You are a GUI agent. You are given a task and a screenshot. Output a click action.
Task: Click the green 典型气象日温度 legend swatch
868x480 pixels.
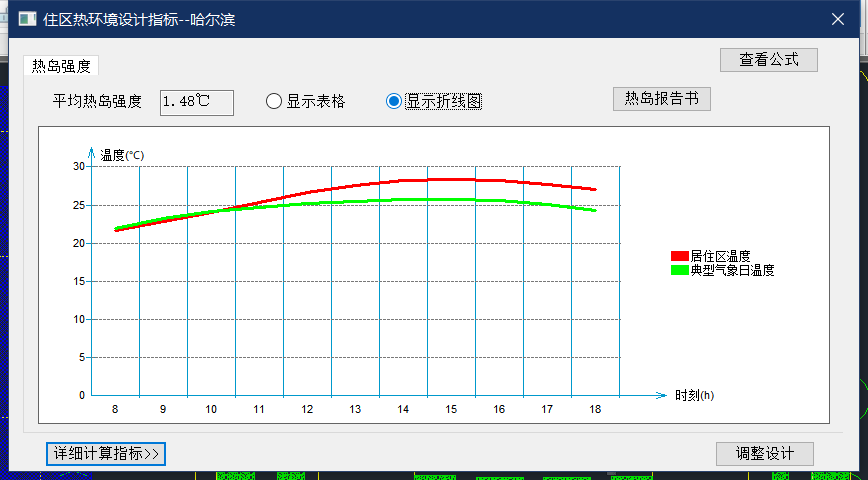(x=679, y=270)
